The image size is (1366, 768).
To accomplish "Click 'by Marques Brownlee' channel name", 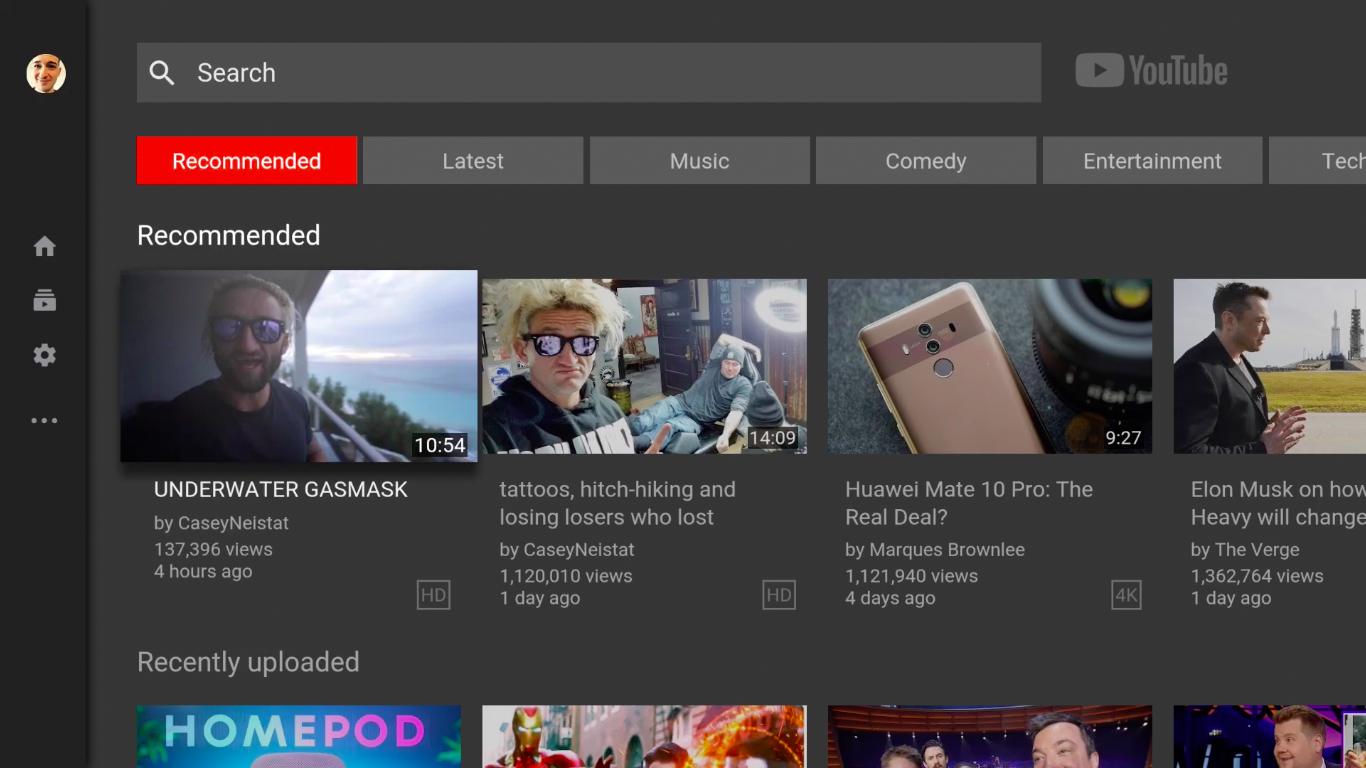I will (x=935, y=550).
